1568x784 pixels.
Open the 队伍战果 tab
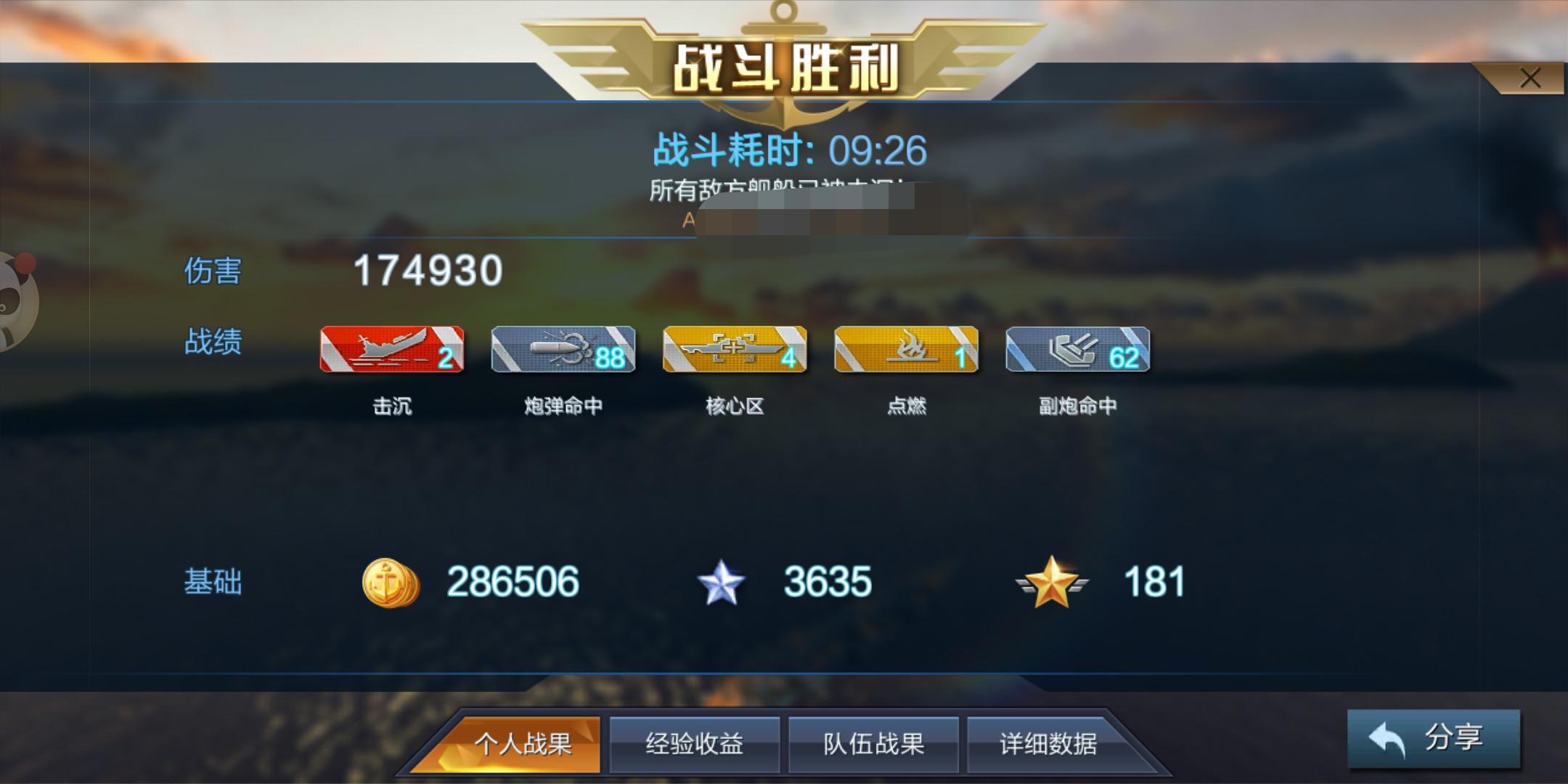(x=873, y=744)
